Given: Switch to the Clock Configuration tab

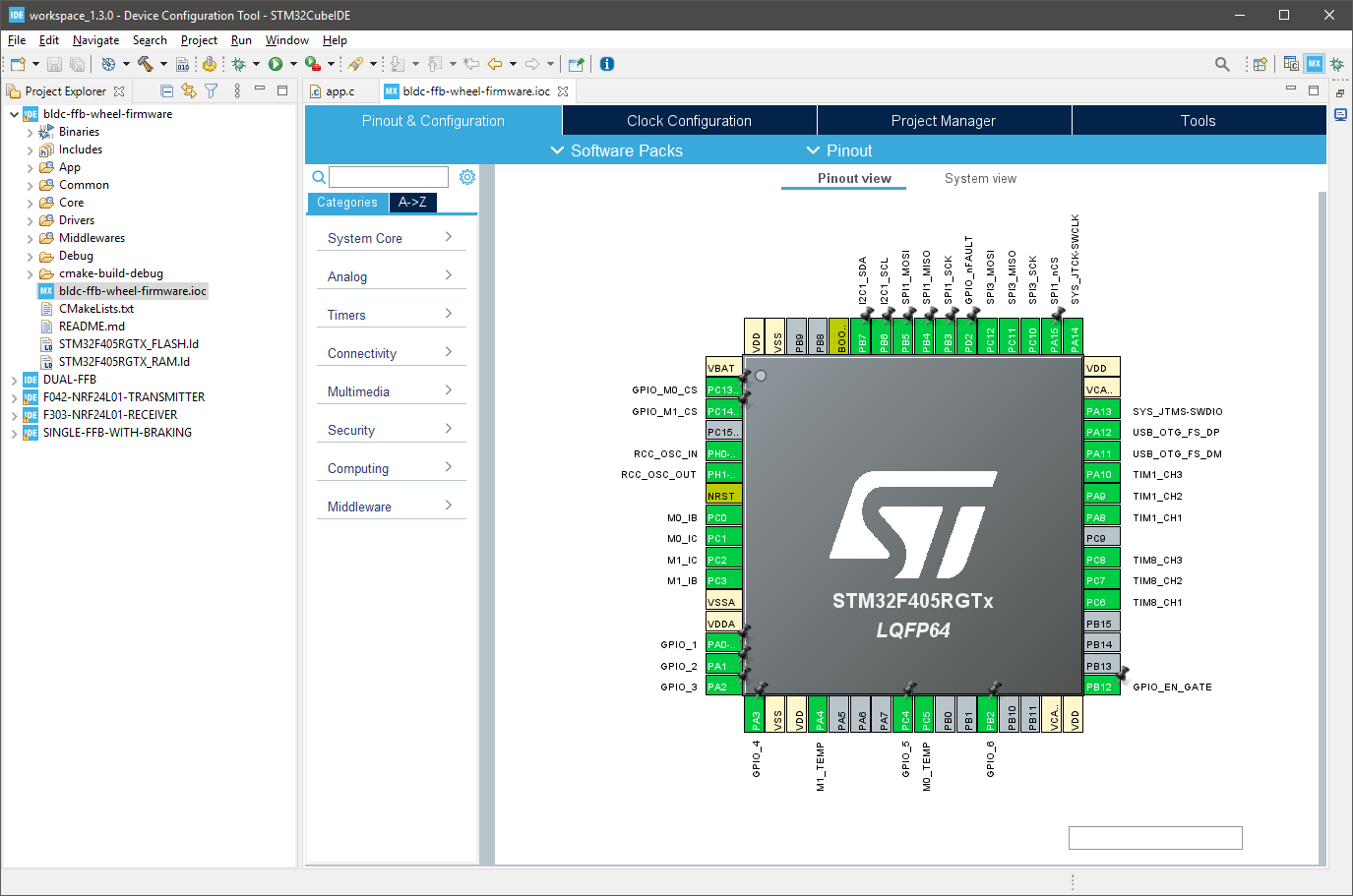Looking at the screenshot, I should tap(689, 121).
